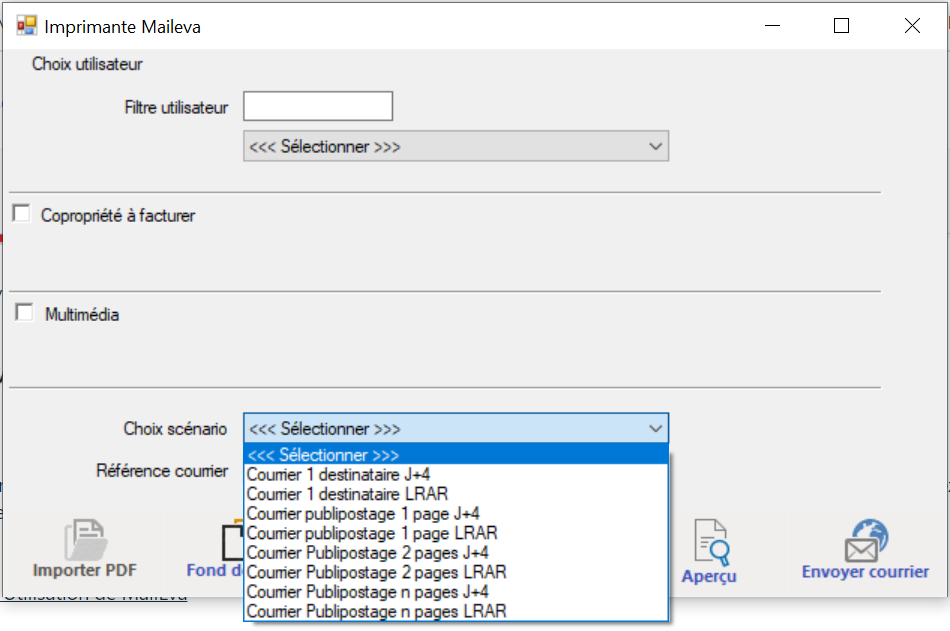
Task: Click the Aperçu label
Action: (x=709, y=576)
